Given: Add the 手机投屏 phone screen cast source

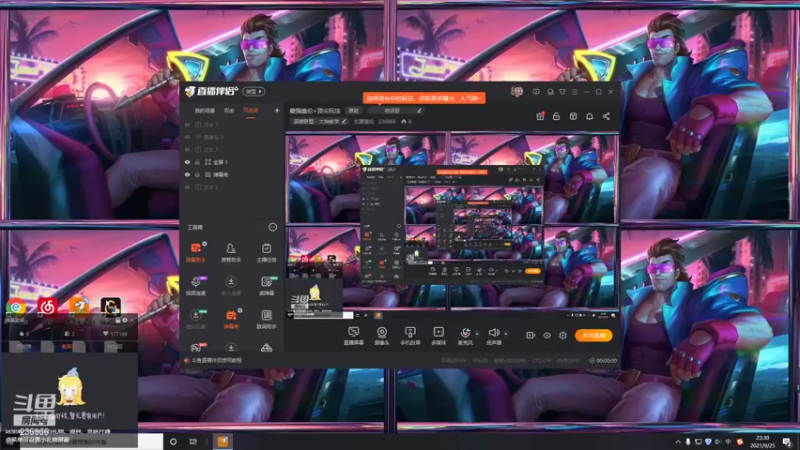Looking at the screenshot, I should coord(410,336).
